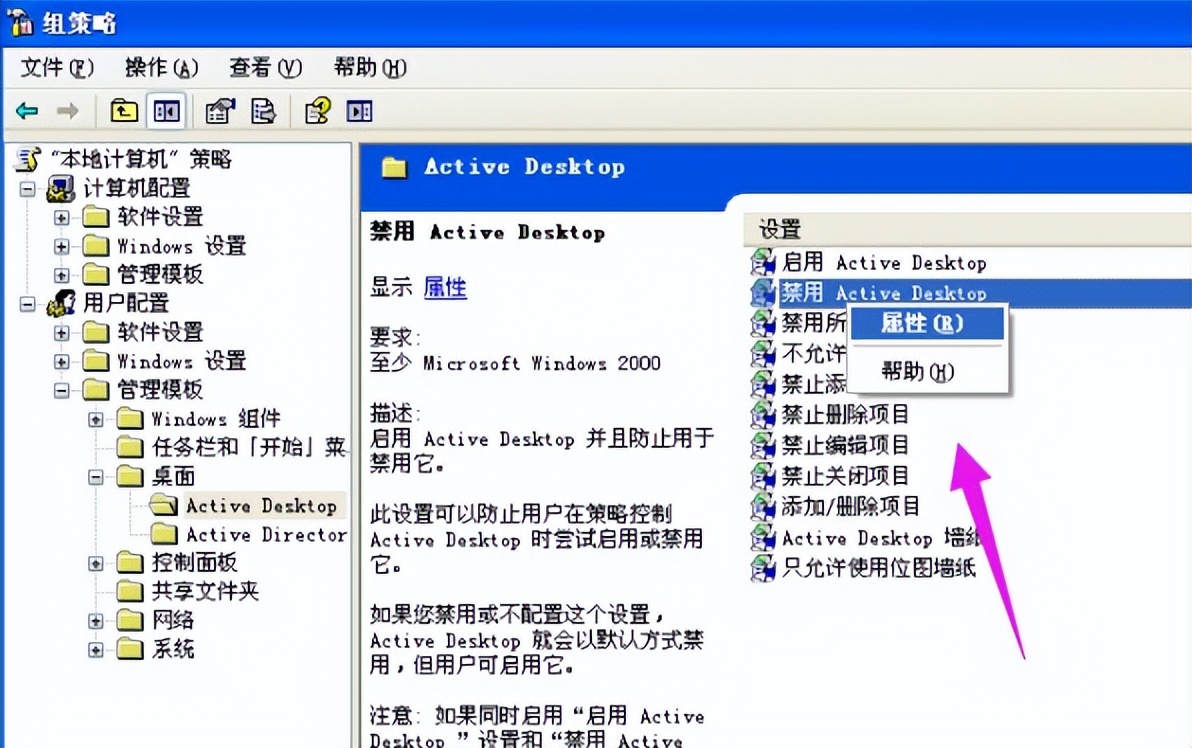Click the Active Desktop header folder icon
Viewport: 1192px width, 748px height.
(394, 167)
